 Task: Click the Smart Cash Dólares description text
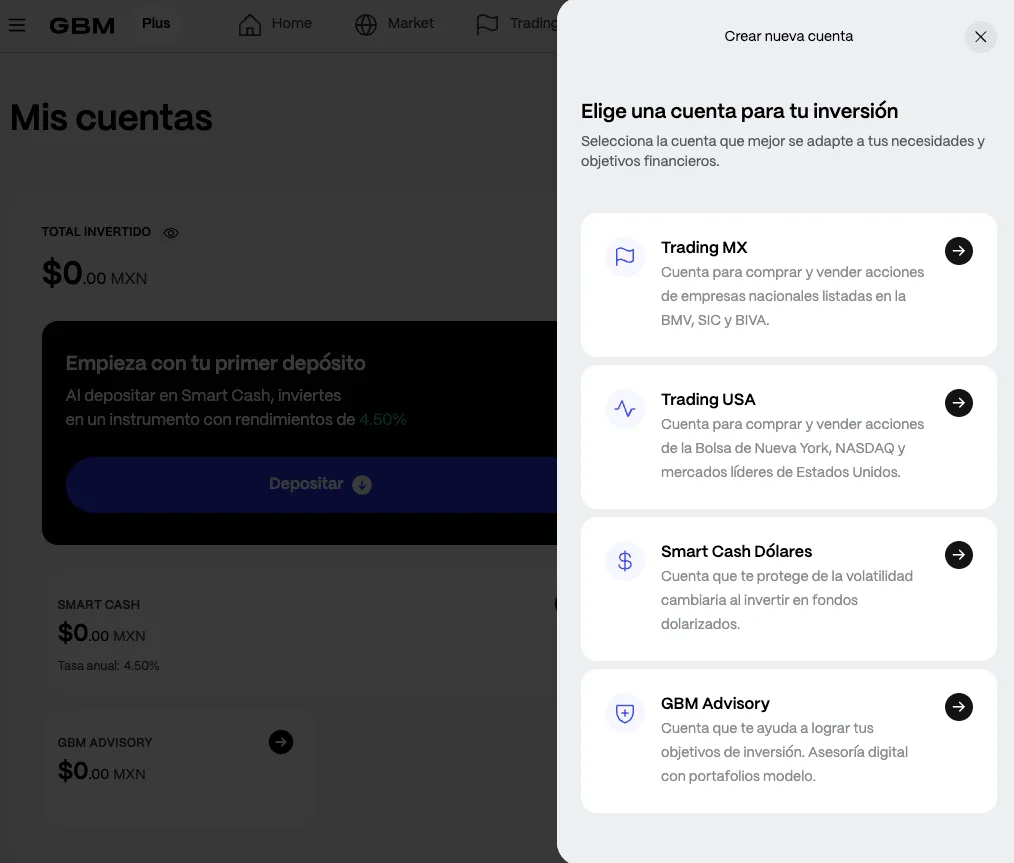(x=786, y=600)
